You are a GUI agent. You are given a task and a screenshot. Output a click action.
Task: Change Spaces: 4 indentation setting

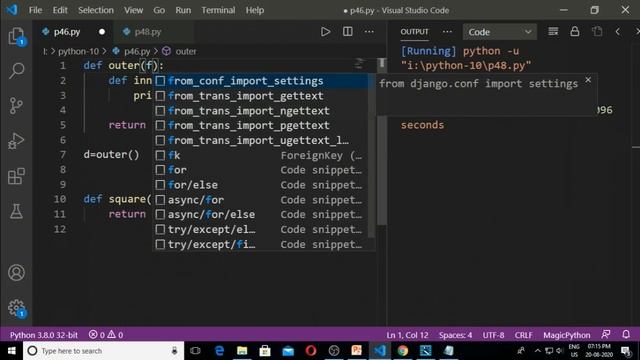[x=456, y=335]
